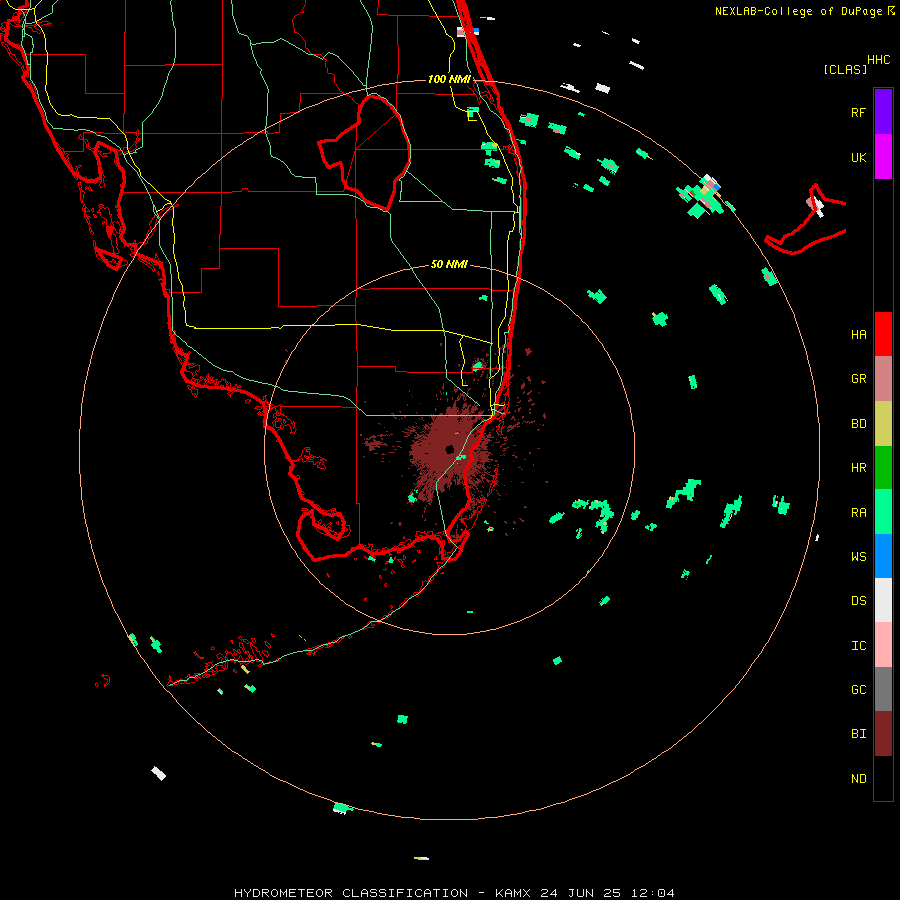The width and height of the screenshot is (900, 900).
Task: Click the HA text label in legend
Action: click(x=858, y=334)
